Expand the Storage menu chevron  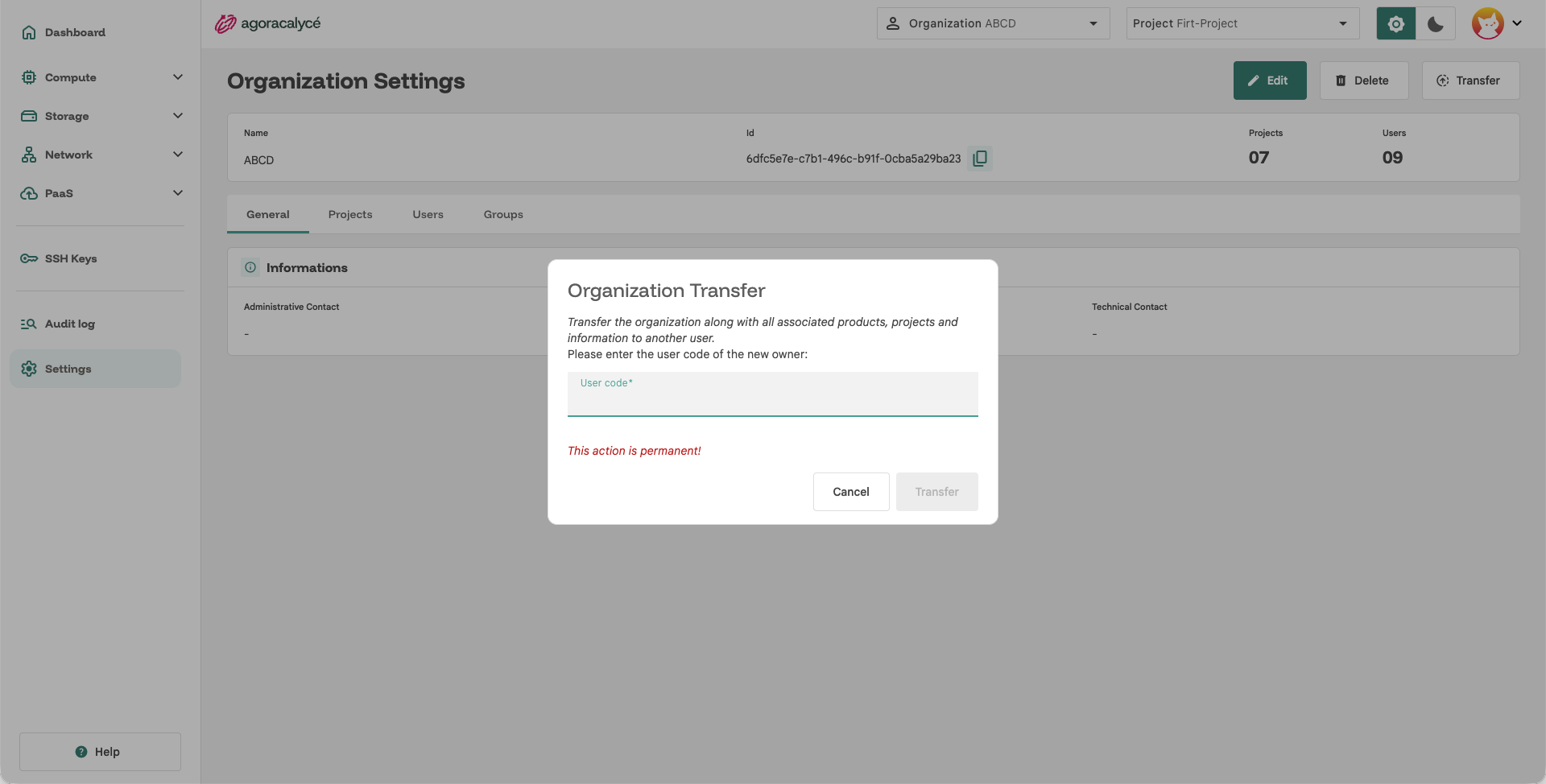click(178, 116)
